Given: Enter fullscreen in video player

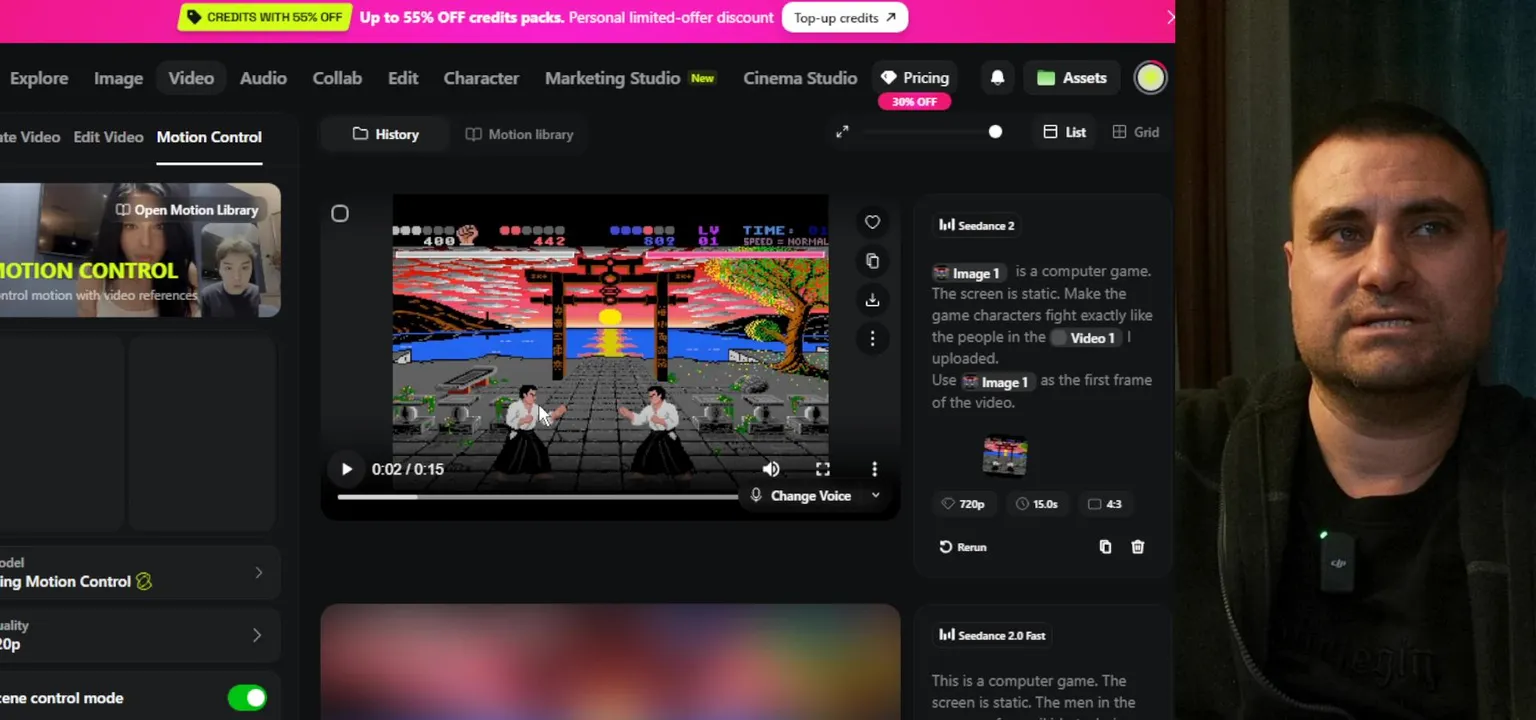Looking at the screenshot, I should tap(822, 469).
